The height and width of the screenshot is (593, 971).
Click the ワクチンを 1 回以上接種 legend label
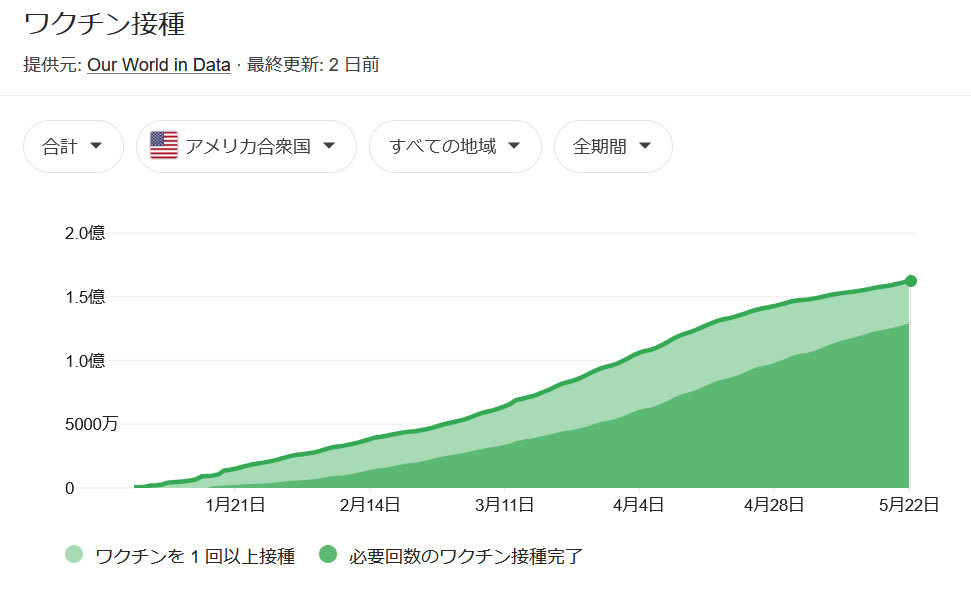(195, 556)
